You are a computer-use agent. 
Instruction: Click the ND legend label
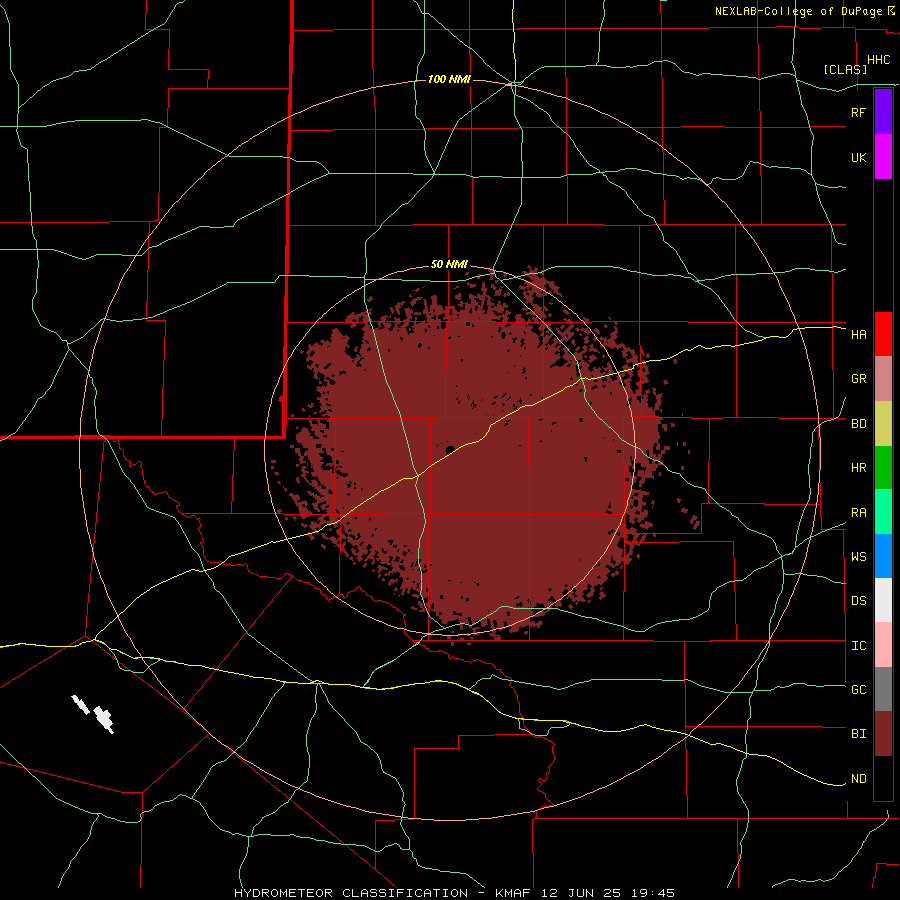coord(858,779)
